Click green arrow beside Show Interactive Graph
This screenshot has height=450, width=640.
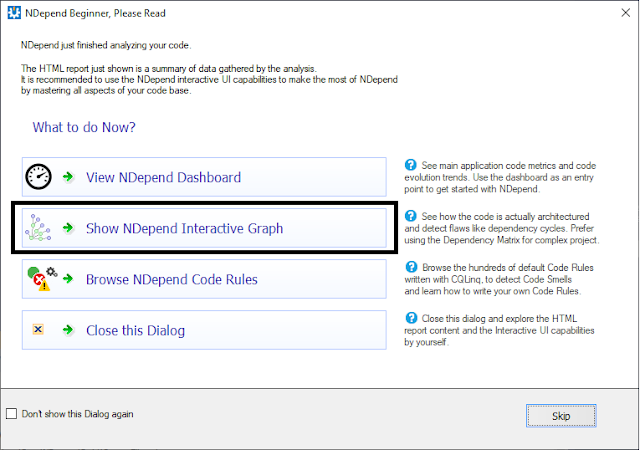click(x=68, y=228)
